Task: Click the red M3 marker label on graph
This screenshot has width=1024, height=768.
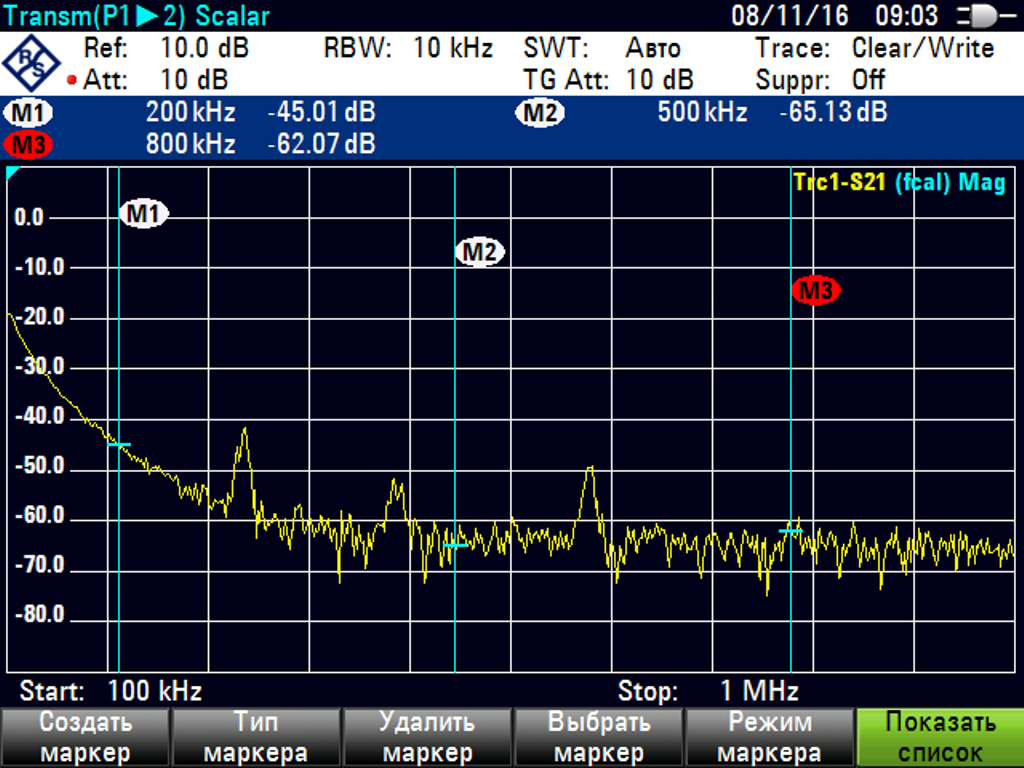Action: pos(815,291)
